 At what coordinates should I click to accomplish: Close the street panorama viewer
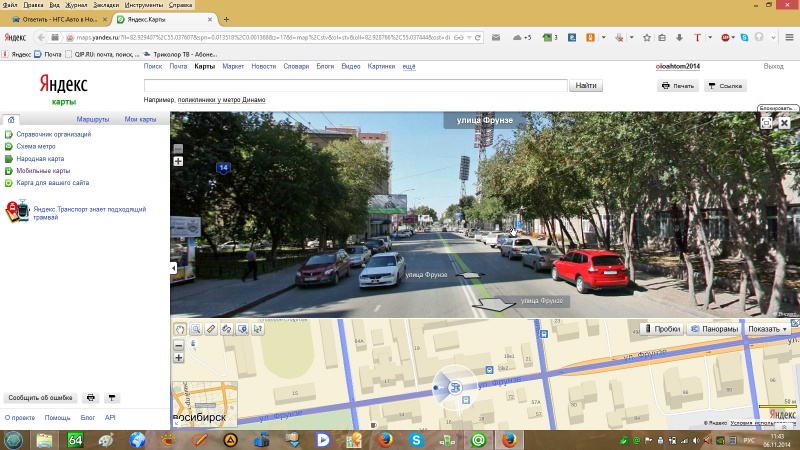784,123
